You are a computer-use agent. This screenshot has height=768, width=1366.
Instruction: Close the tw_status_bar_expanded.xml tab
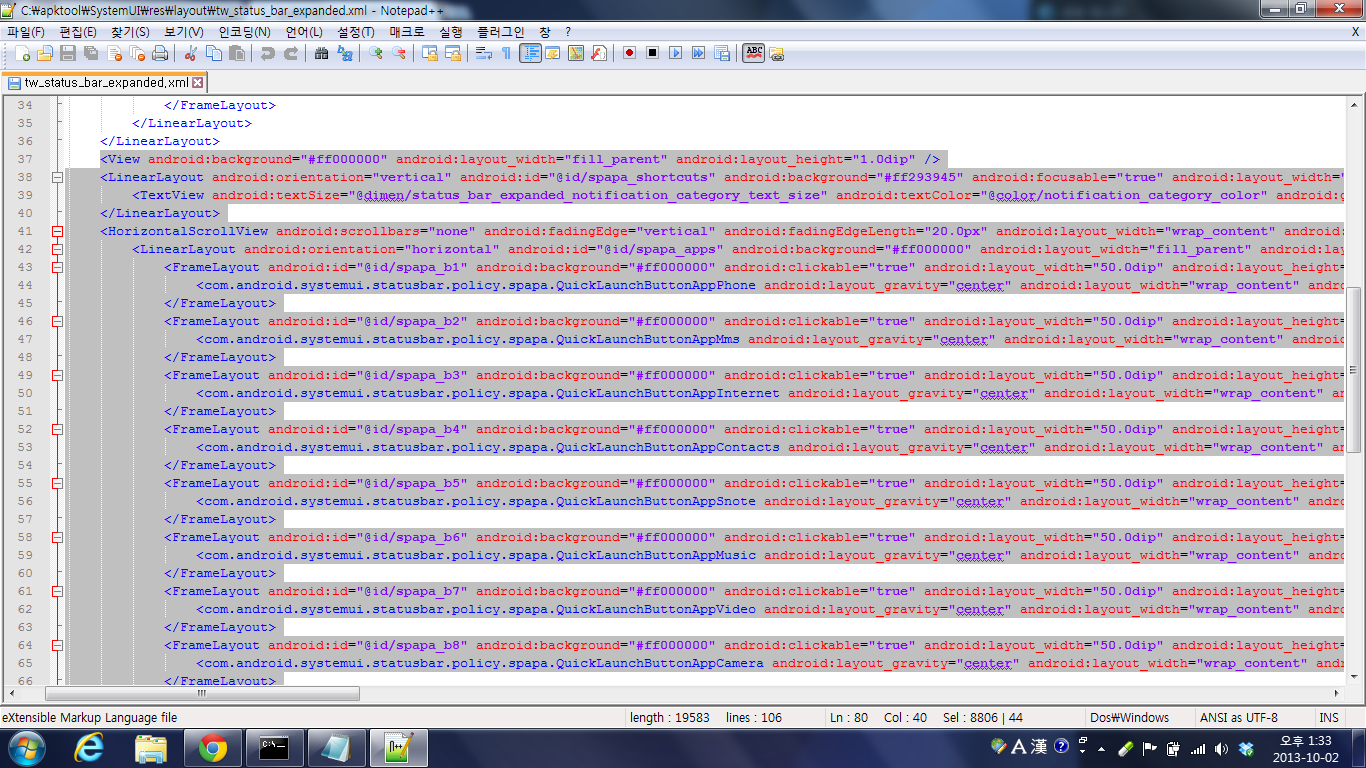click(x=198, y=83)
